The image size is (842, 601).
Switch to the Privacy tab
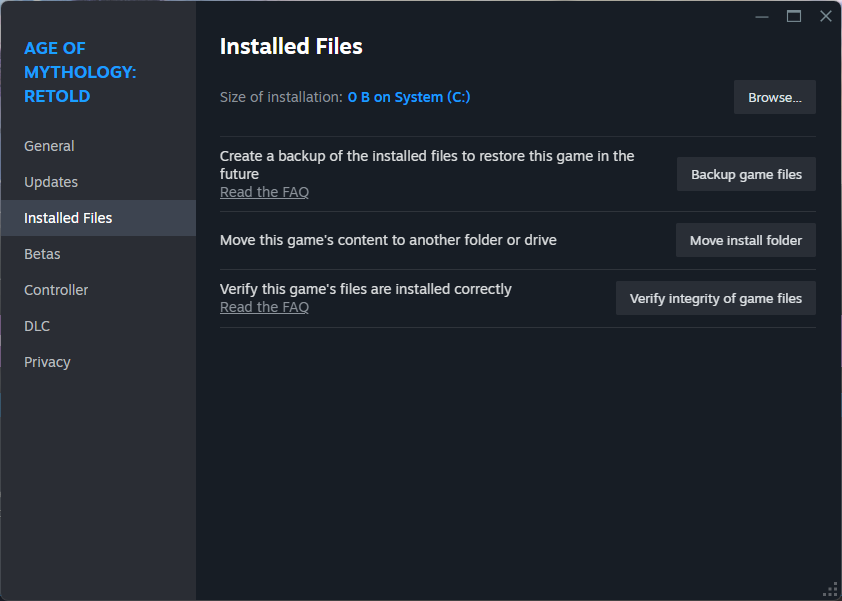click(x=47, y=362)
